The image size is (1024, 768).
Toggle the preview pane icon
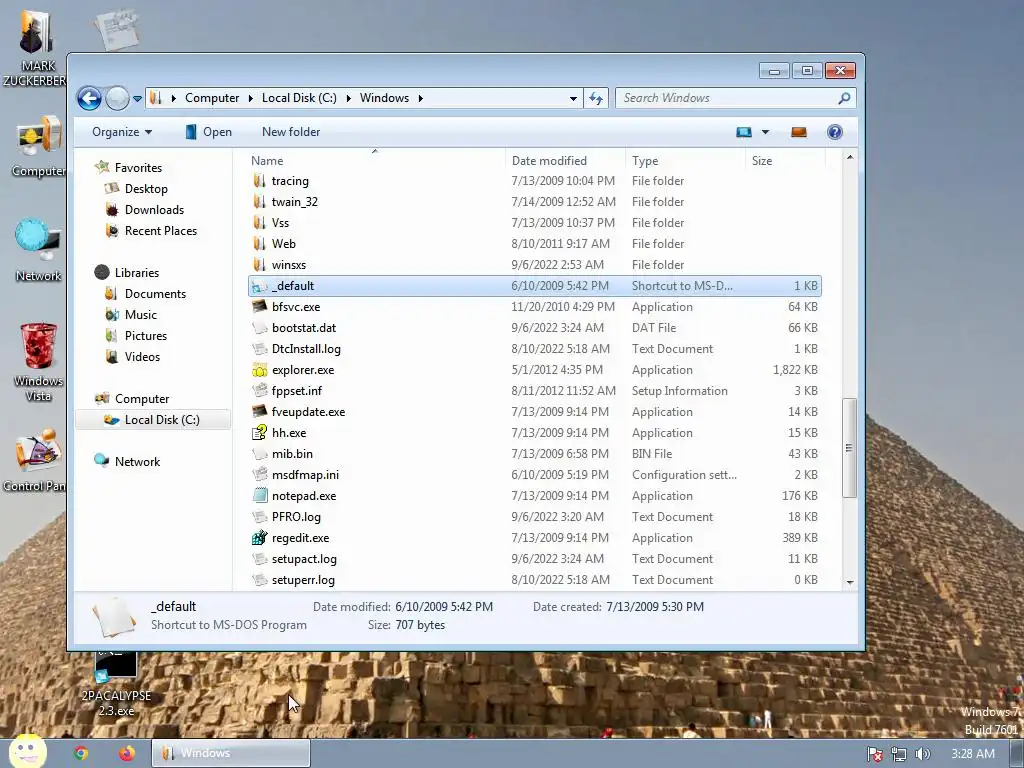coord(799,132)
